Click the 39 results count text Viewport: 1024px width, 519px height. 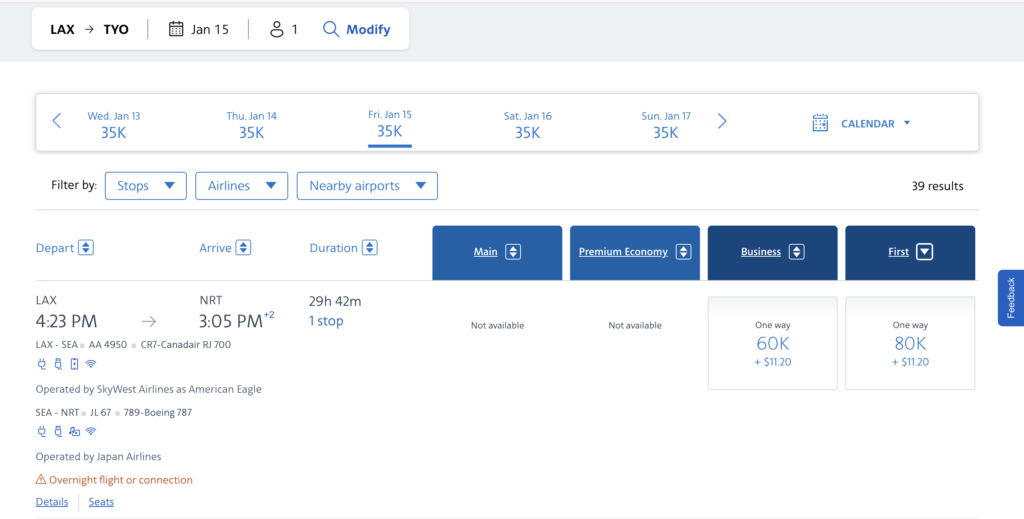click(x=937, y=186)
